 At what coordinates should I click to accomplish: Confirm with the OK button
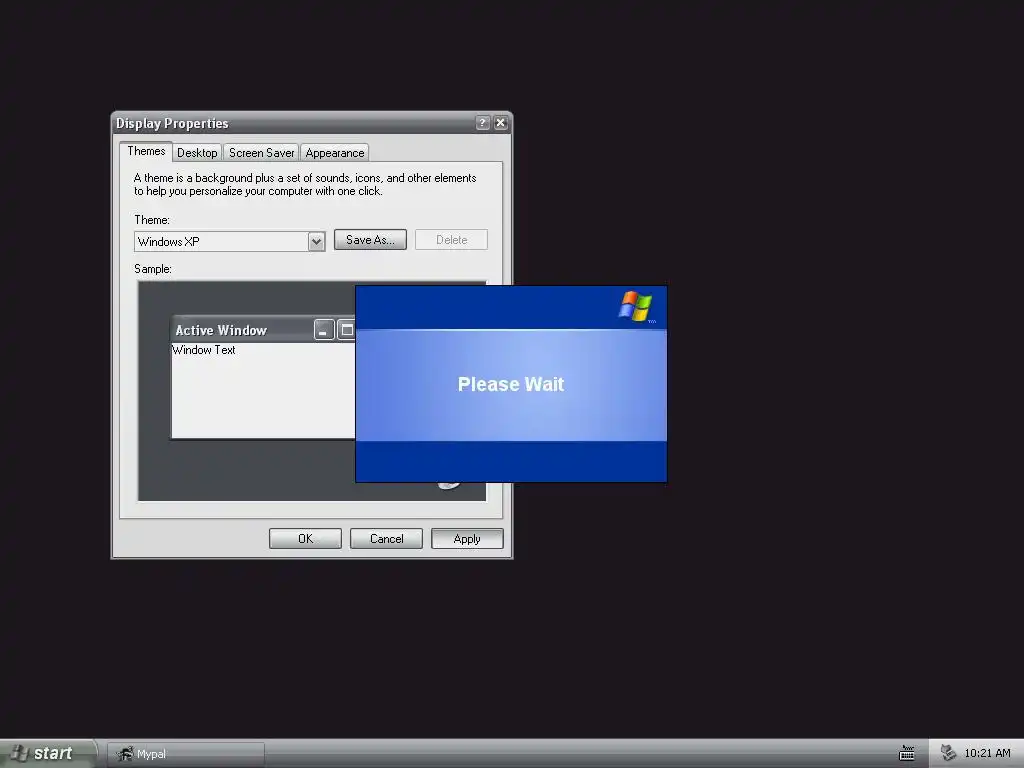pos(305,539)
